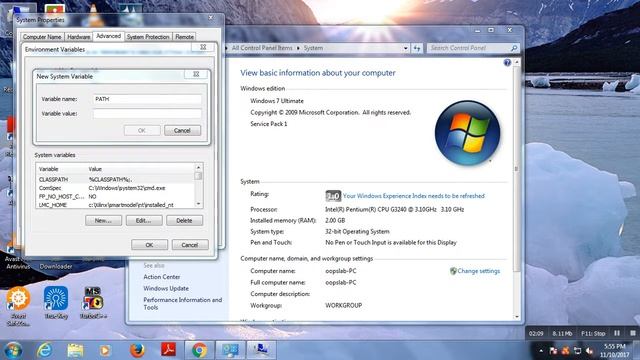Click All Control Panel Items breadcrumb

pos(262,48)
